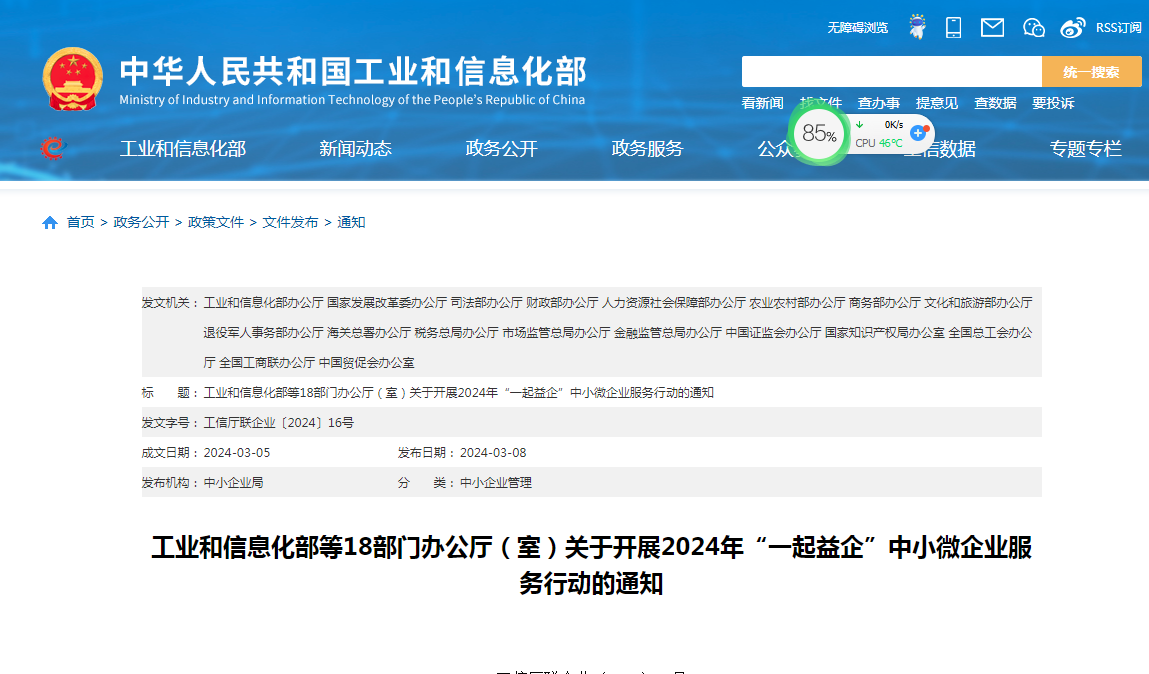Open the 政务服务 navigation menu
Viewport: 1149px width, 674px height.
[647, 149]
